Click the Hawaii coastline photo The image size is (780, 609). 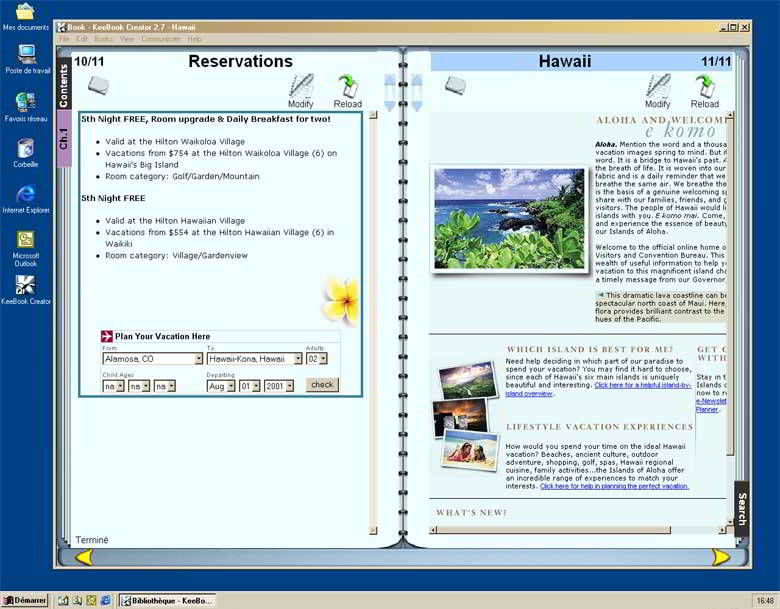509,217
